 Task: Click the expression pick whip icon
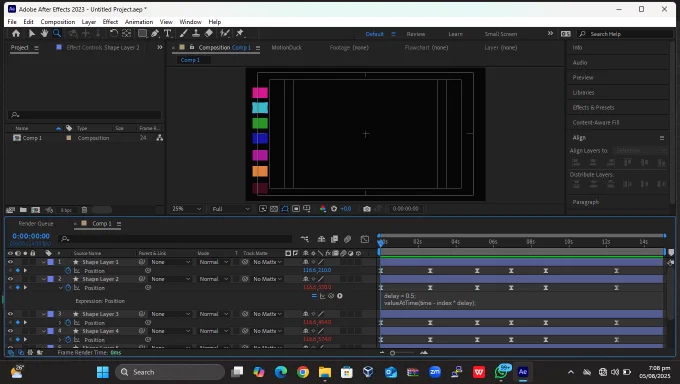tap(331, 296)
